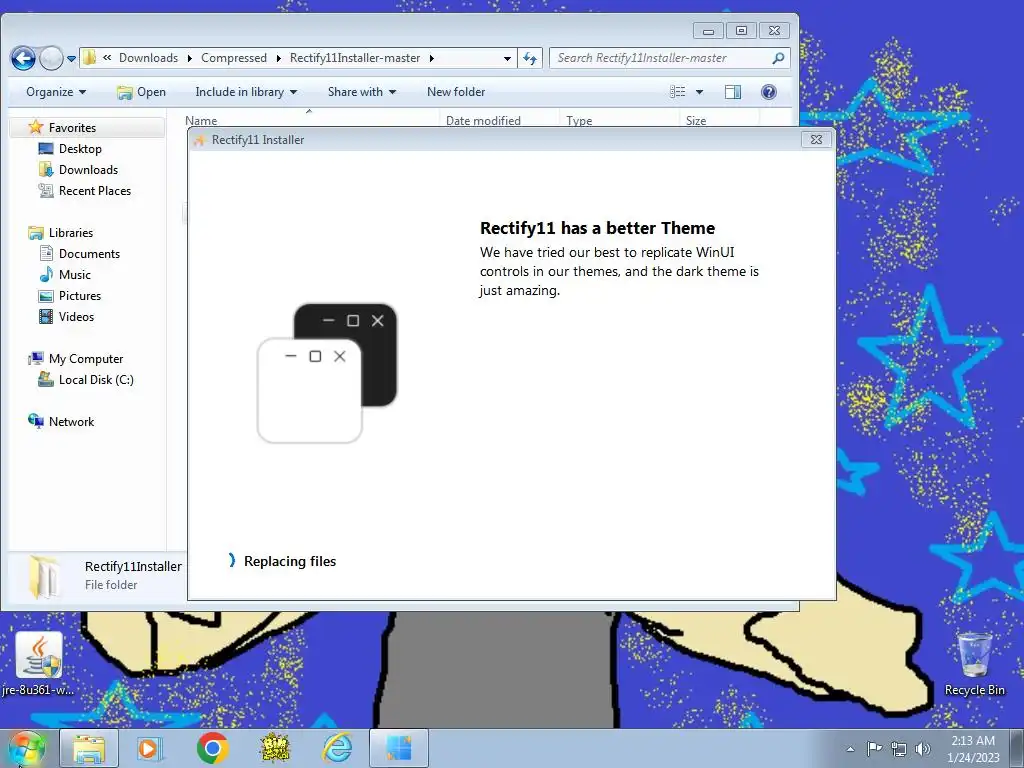Open the Pictures library
Image resolution: width=1024 pixels, height=768 pixels.
[80, 295]
